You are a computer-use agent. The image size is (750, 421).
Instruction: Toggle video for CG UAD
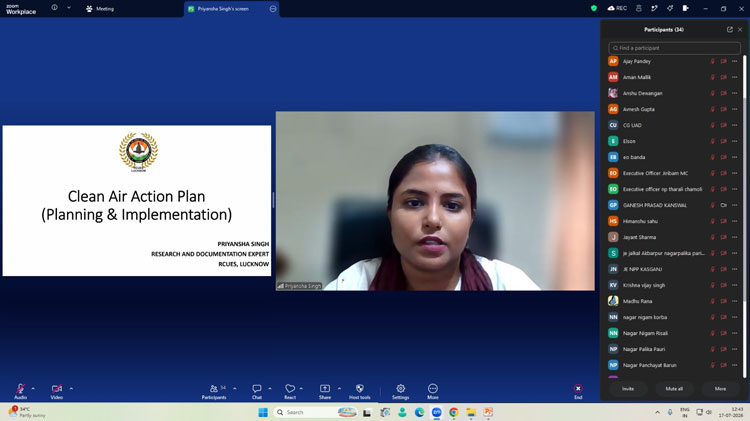pyautogui.click(x=724, y=125)
